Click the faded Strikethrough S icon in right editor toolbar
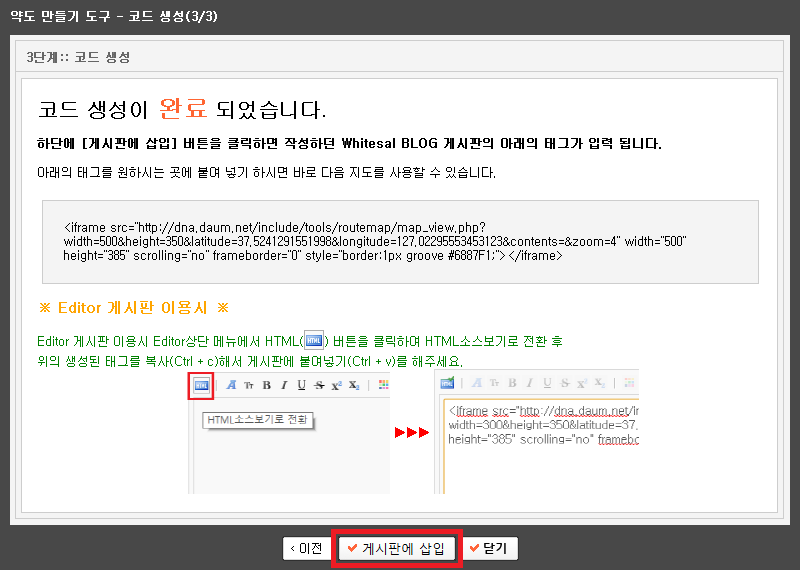Screen dimensions: 800x570 point(565,383)
